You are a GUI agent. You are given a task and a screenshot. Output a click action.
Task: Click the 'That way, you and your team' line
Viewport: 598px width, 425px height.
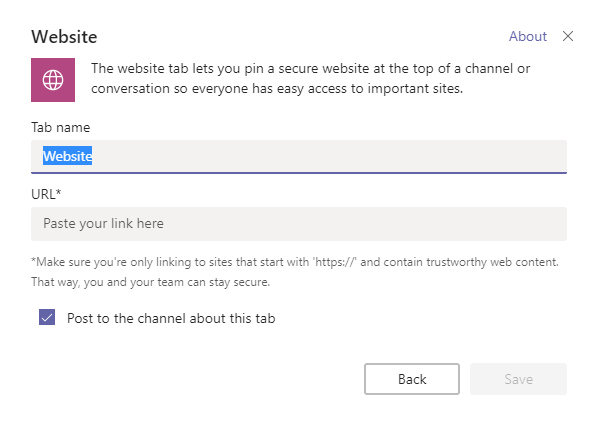tap(151, 282)
